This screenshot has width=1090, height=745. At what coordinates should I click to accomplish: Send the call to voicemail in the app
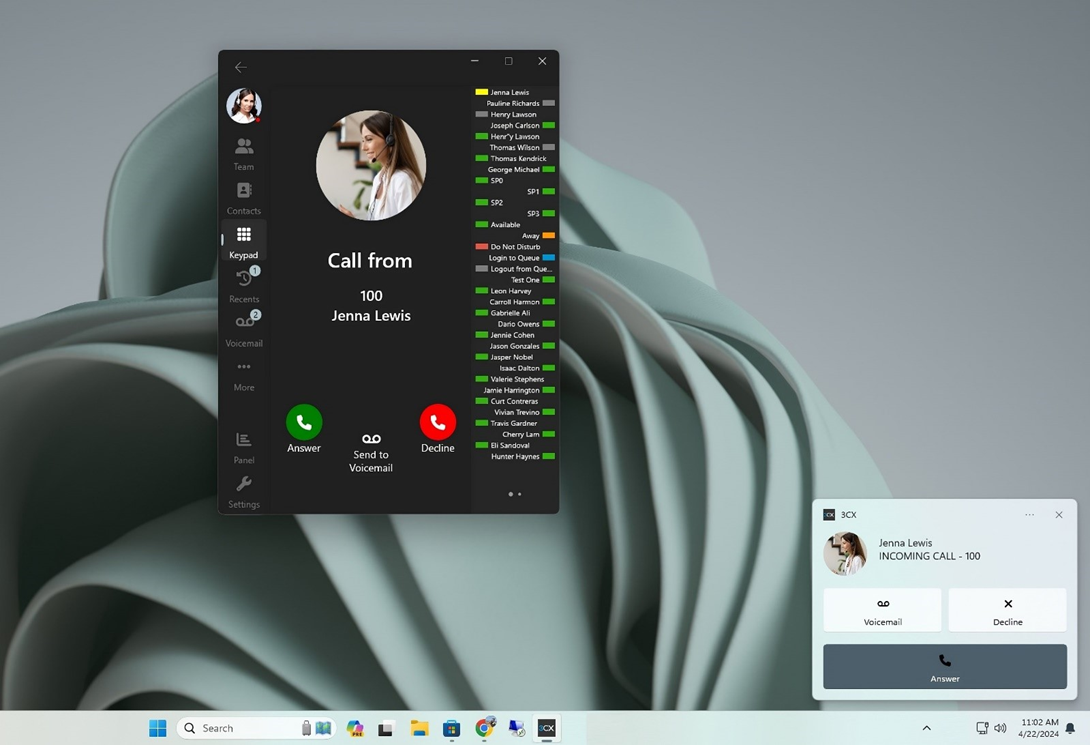[x=371, y=452]
